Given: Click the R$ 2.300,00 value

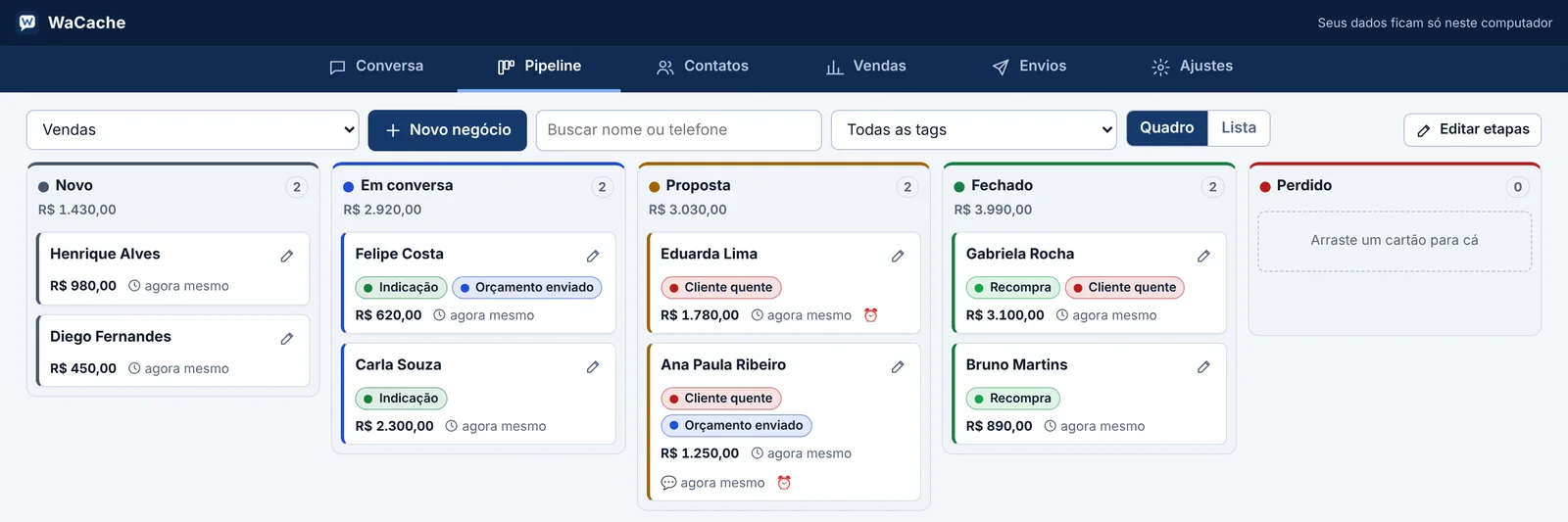Looking at the screenshot, I should point(394,426).
